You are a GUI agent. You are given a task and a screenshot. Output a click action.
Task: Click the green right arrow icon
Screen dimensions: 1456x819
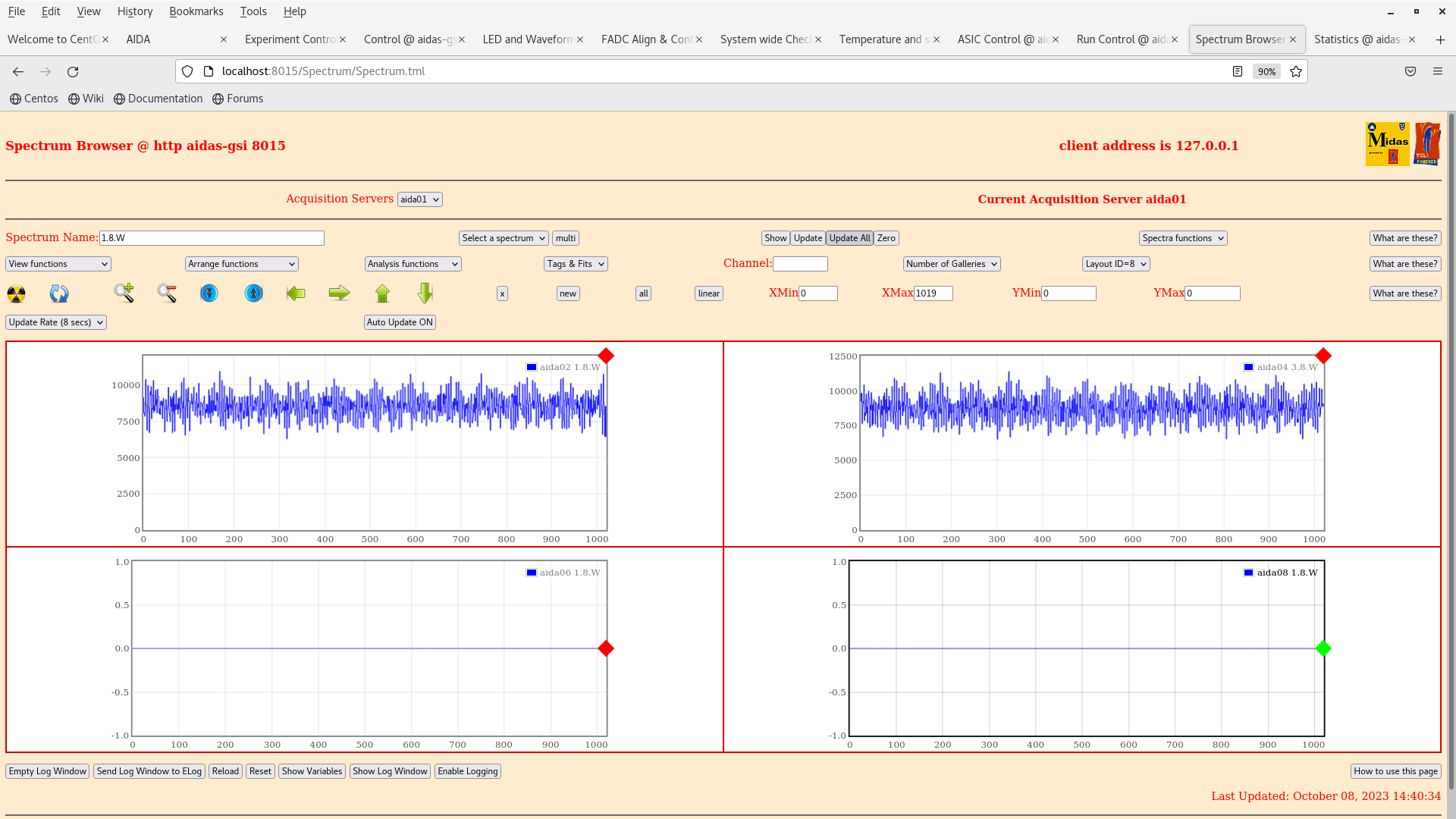[339, 293]
